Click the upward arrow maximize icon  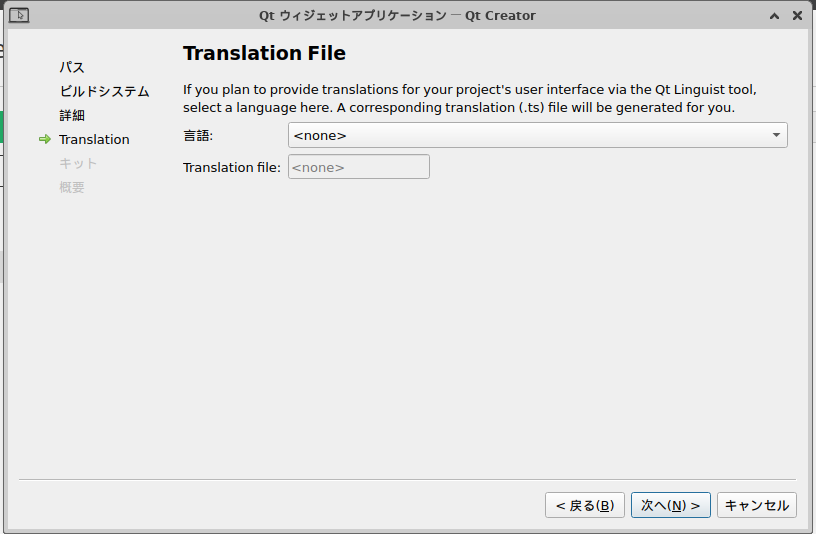point(774,16)
